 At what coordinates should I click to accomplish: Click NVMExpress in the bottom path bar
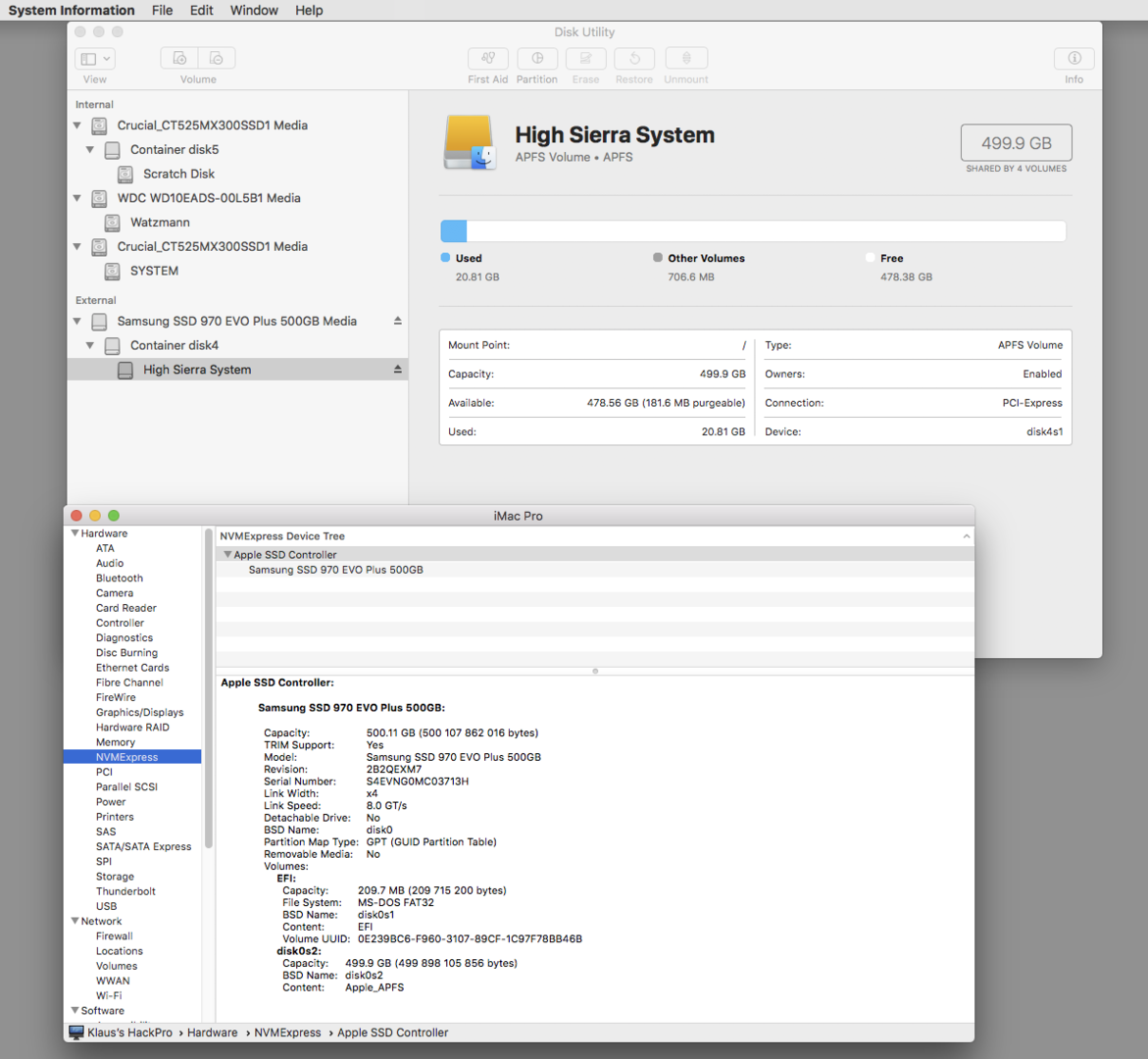tap(287, 1033)
